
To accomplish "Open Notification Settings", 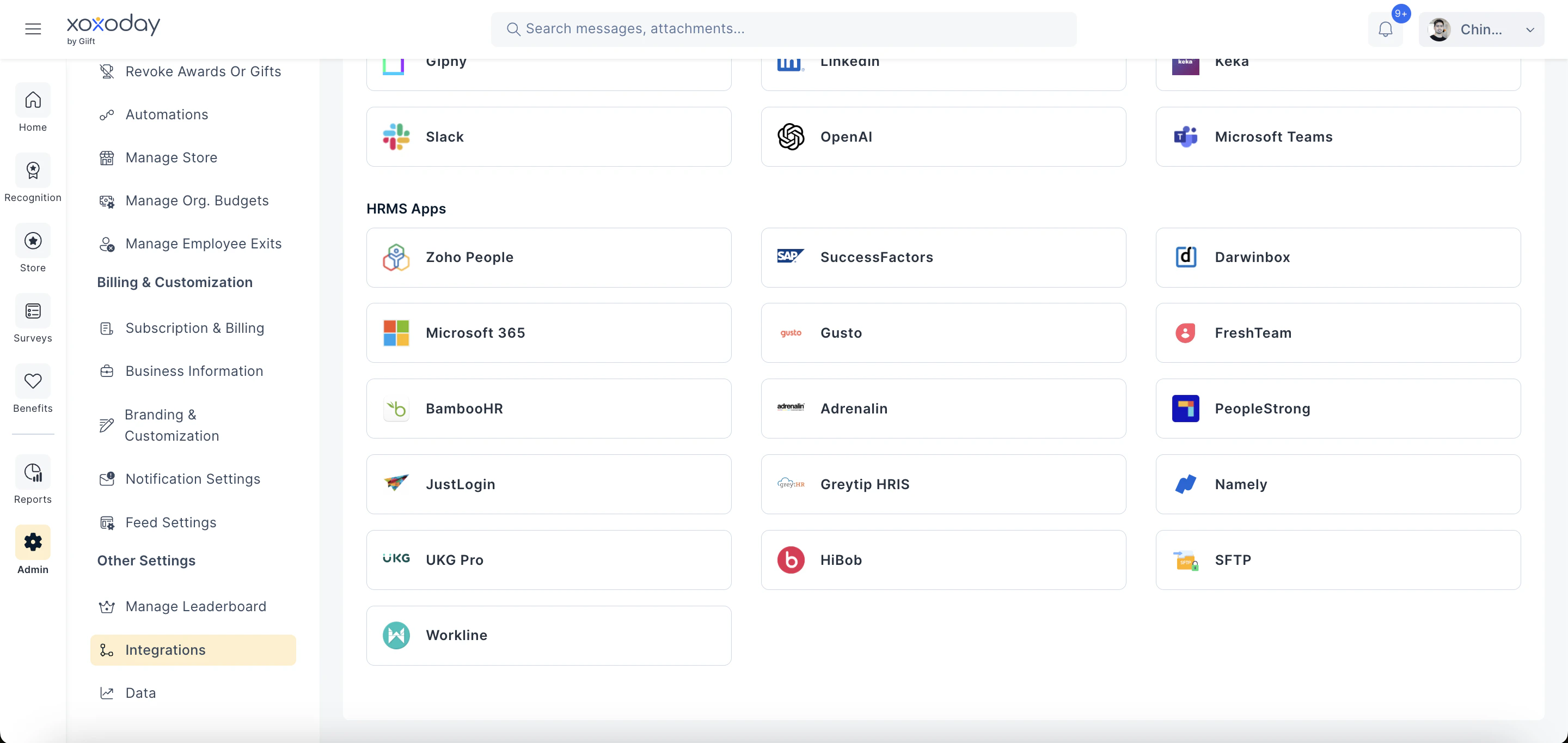I will point(193,479).
